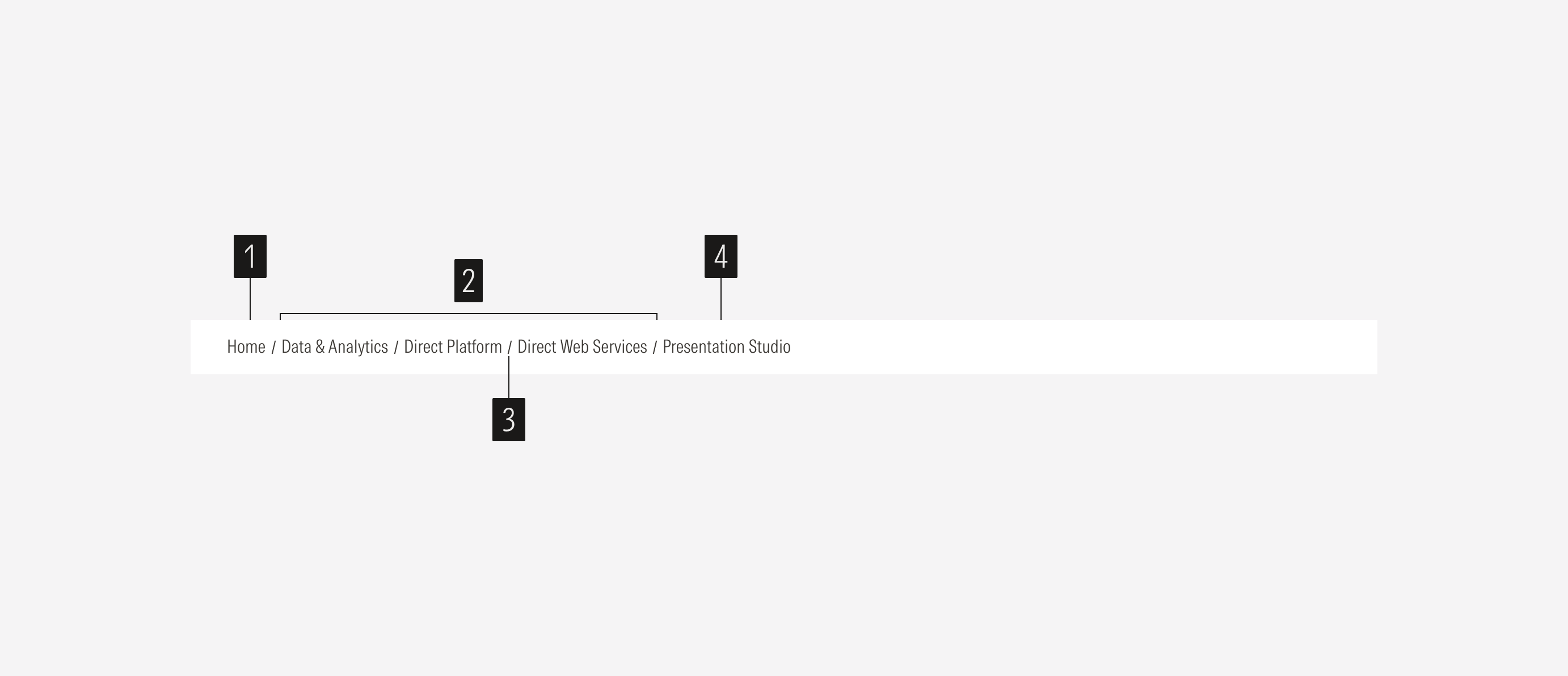Image resolution: width=1568 pixels, height=676 pixels.
Task: Click the annotation badge numbered 1
Action: click(250, 256)
